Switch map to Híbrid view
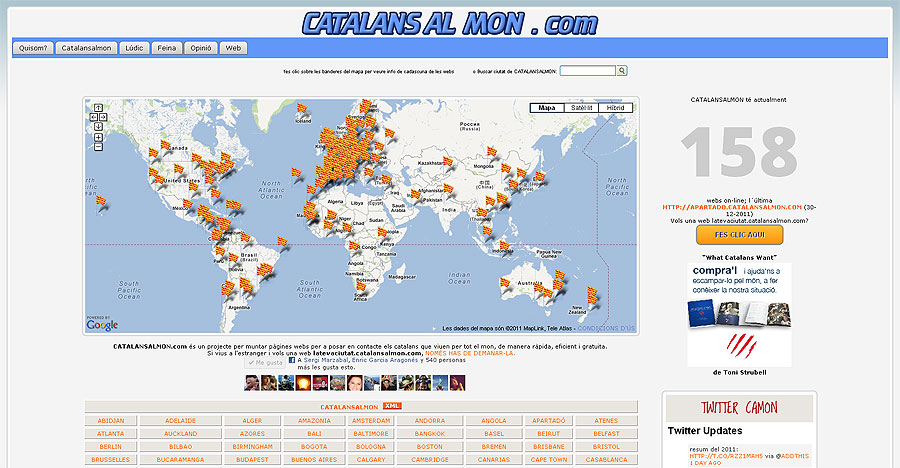This screenshot has width=900, height=468. (615, 107)
